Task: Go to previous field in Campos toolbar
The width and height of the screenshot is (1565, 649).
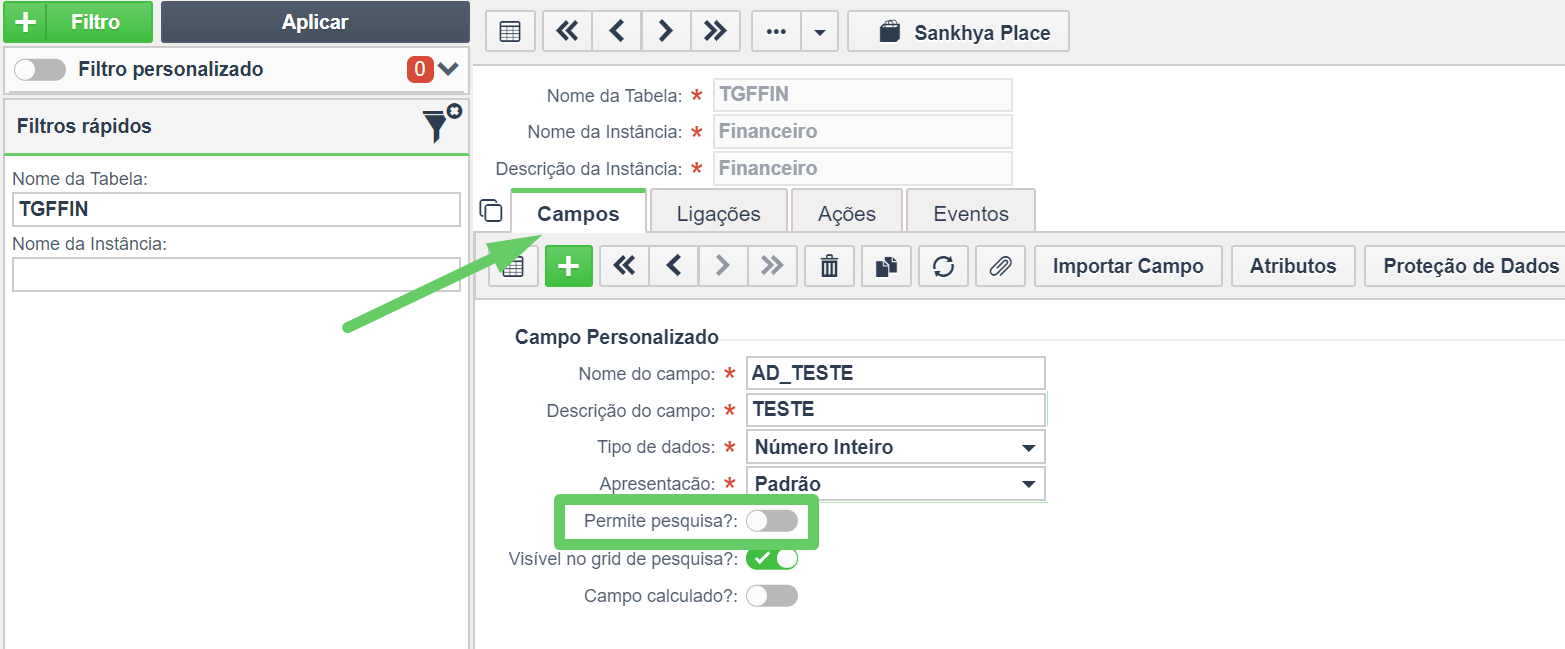Action: 674,266
